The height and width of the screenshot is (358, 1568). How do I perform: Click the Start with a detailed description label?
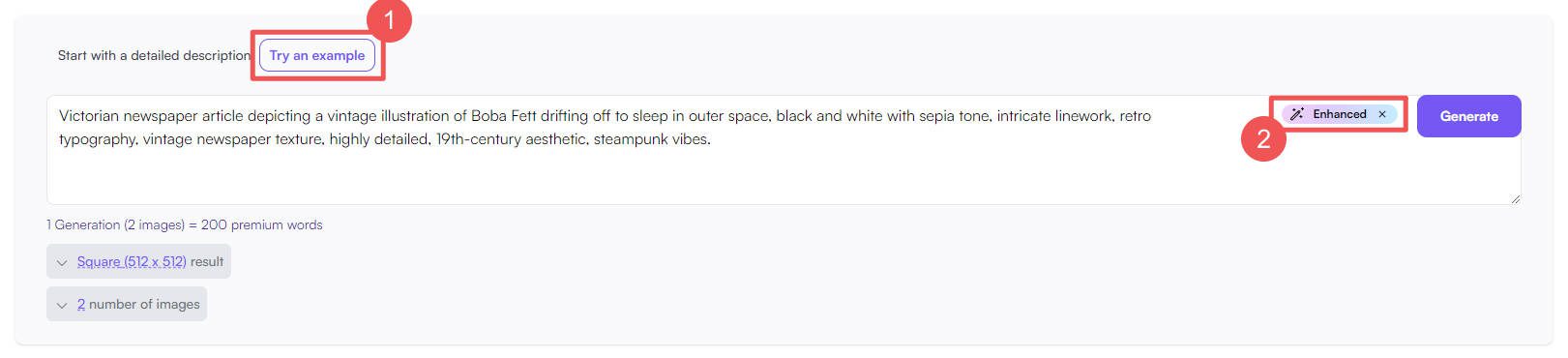pos(155,55)
